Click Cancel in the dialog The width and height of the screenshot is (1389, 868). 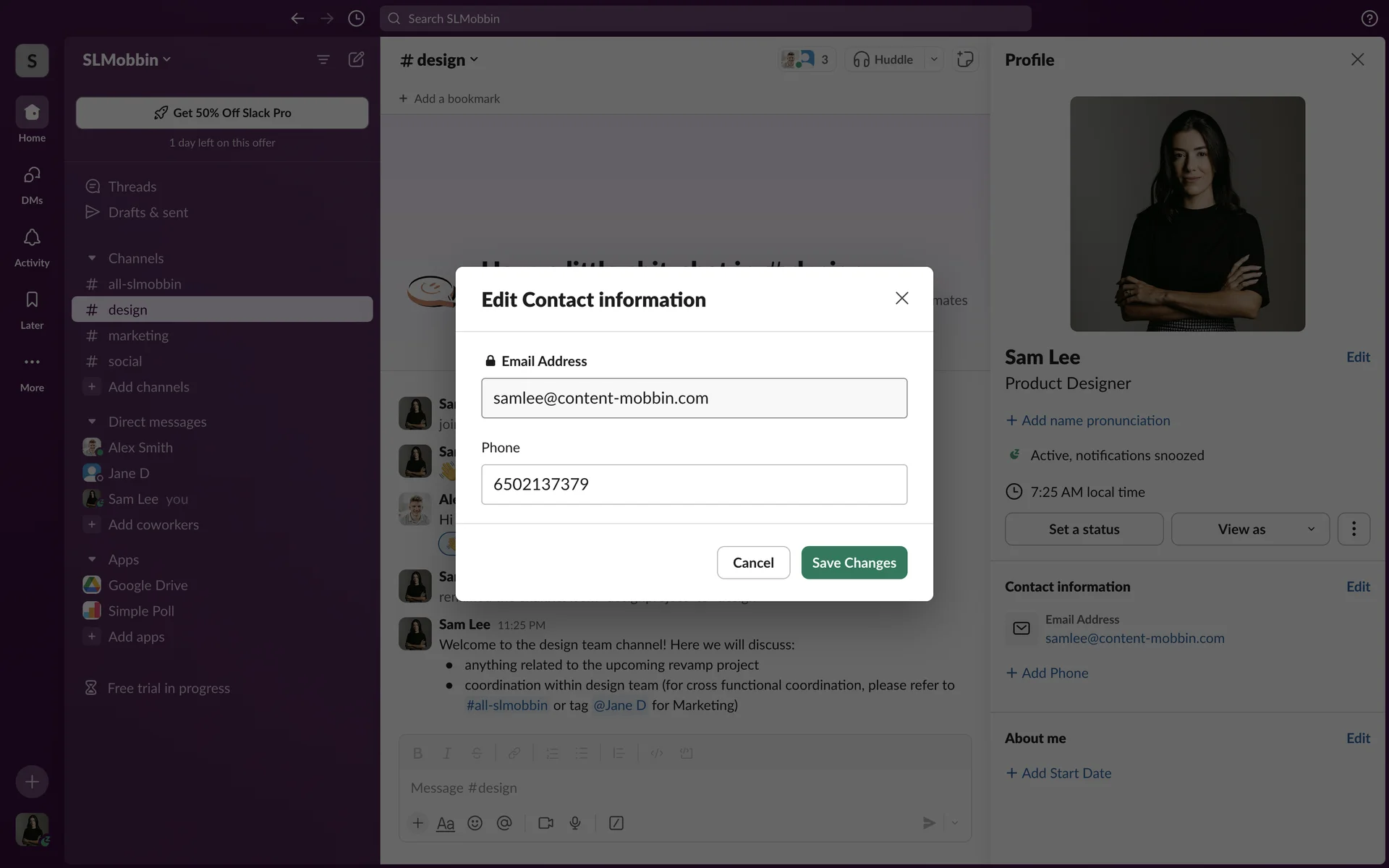click(x=753, y=563)
